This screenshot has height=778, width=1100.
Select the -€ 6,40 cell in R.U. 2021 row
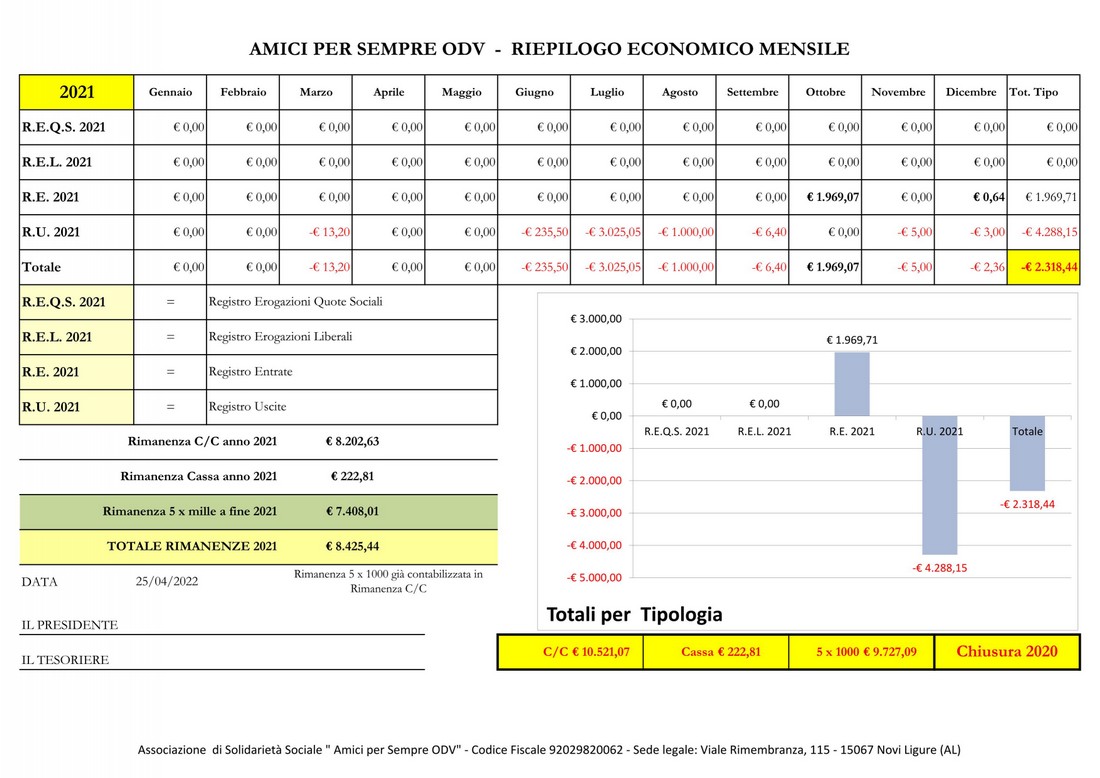753,232
